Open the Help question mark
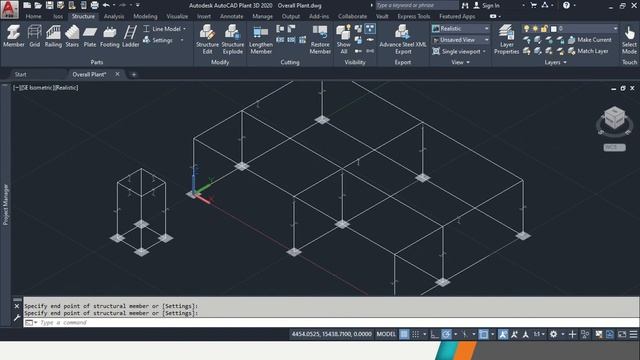640x360 pixels. pos(566,5)
